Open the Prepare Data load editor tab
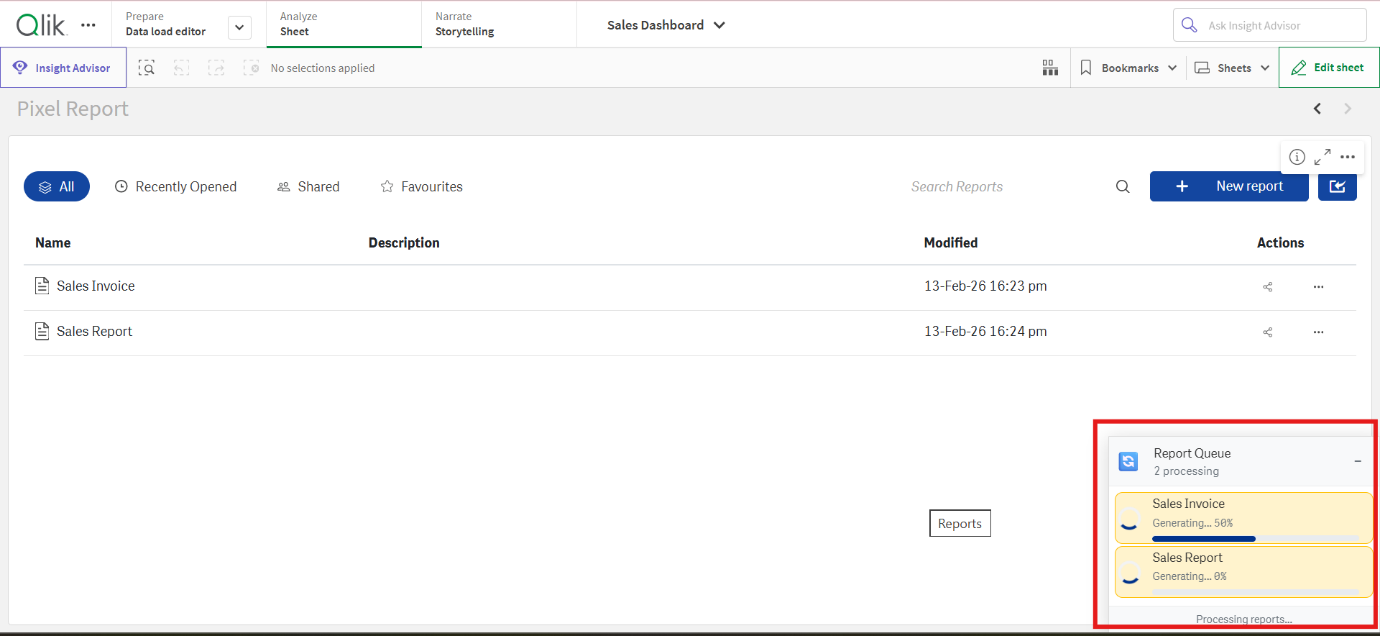The width and height of the screenshot is (1380, 636). point(166,24)
